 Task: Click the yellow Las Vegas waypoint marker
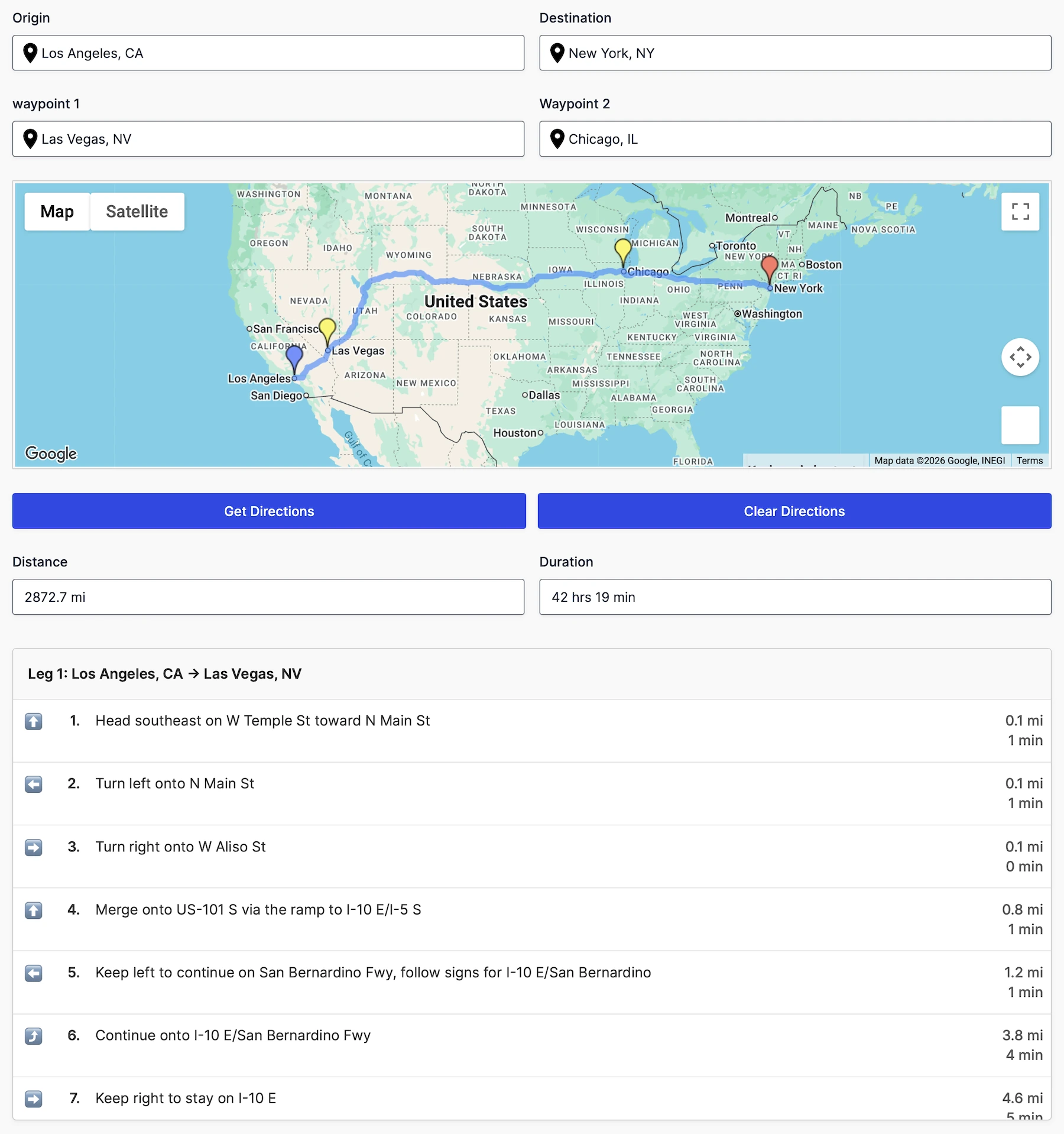click(327, 333)
